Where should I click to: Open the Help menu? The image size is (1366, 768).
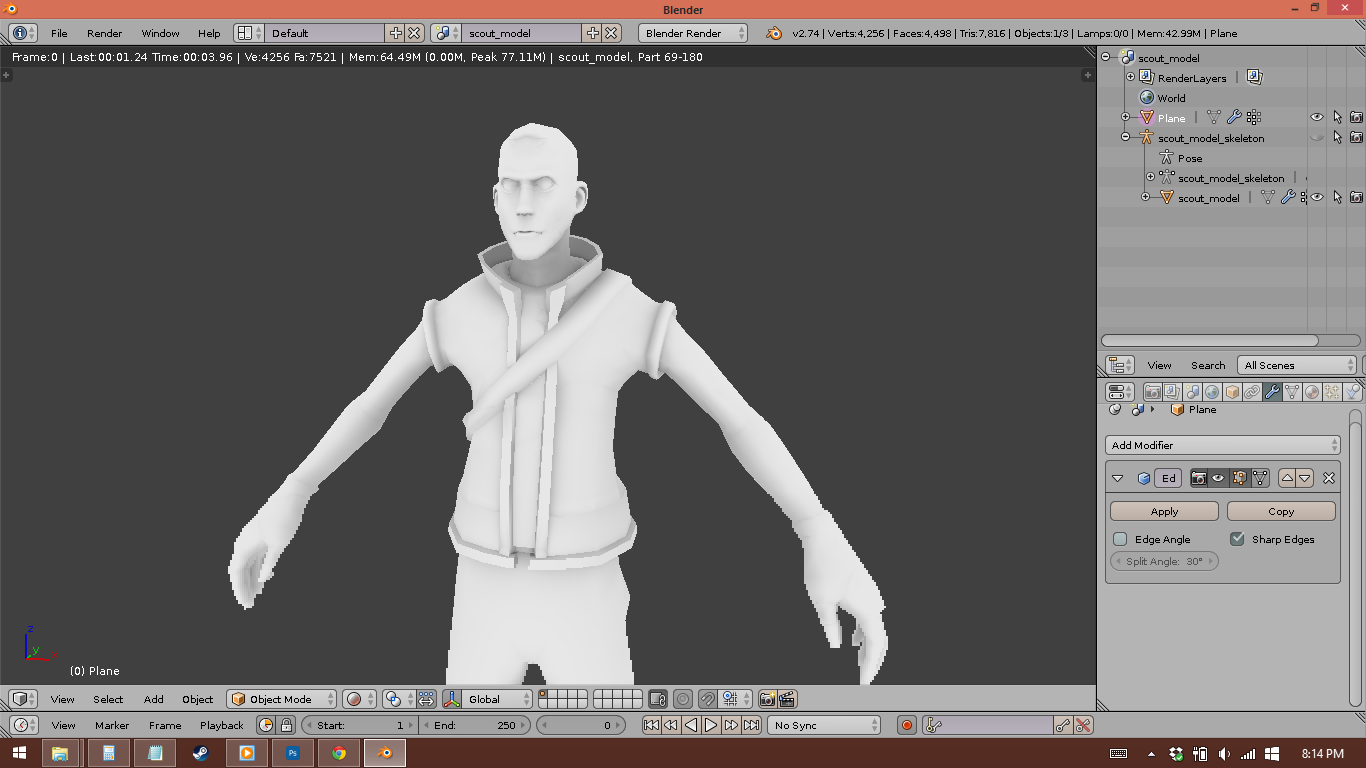[x=209, y=33]
